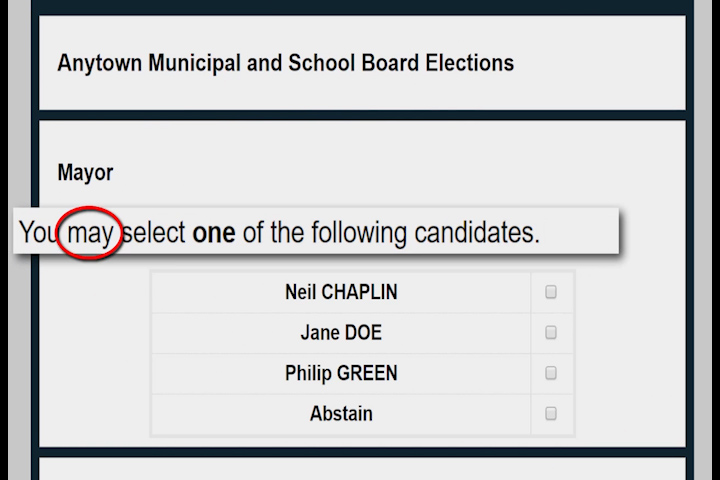Screen dimensions: 720x480
Task: Click the red-circled word "may"
Action: (x=90, y=234)
